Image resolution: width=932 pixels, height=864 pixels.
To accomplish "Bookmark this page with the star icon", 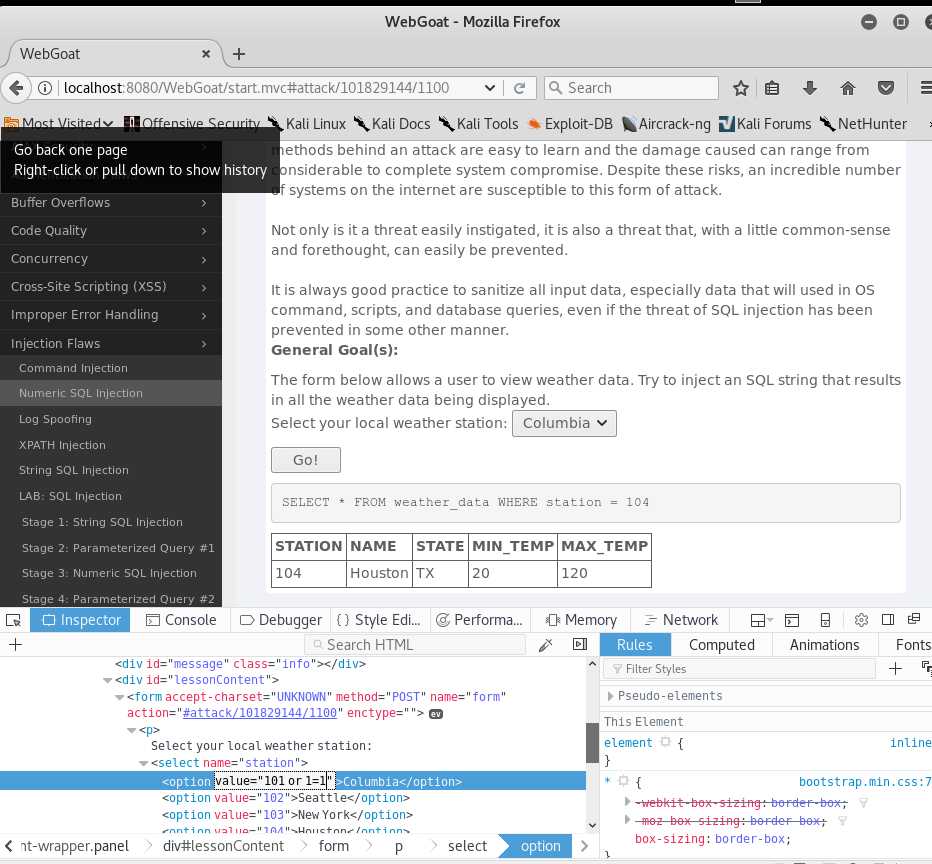I will [x=741, y=88].
